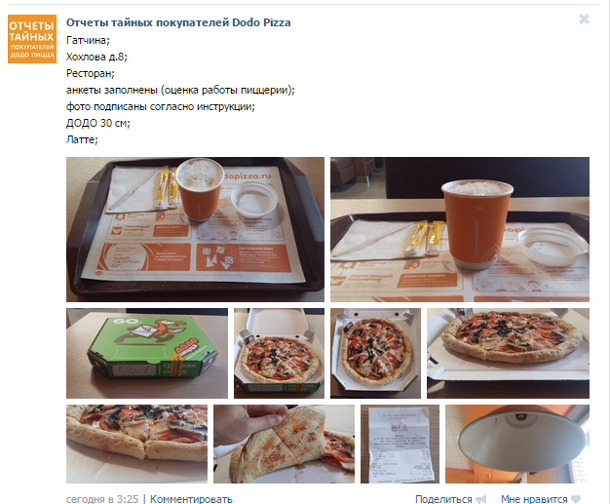Click the Мне нравится button
Viewport: 610px width, 504px height.
pos(534,499)
